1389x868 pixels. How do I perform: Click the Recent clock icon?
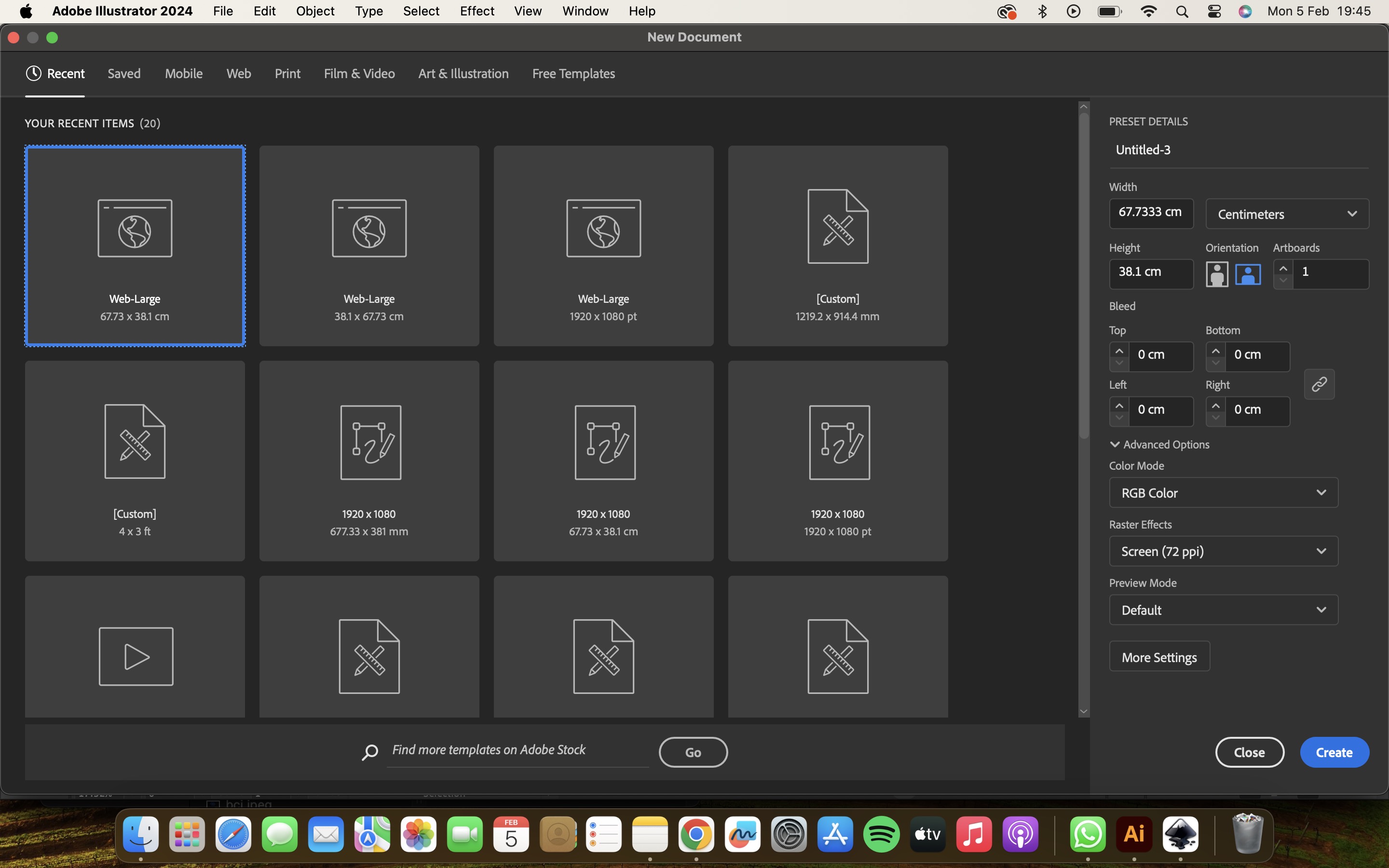(33, 73)
